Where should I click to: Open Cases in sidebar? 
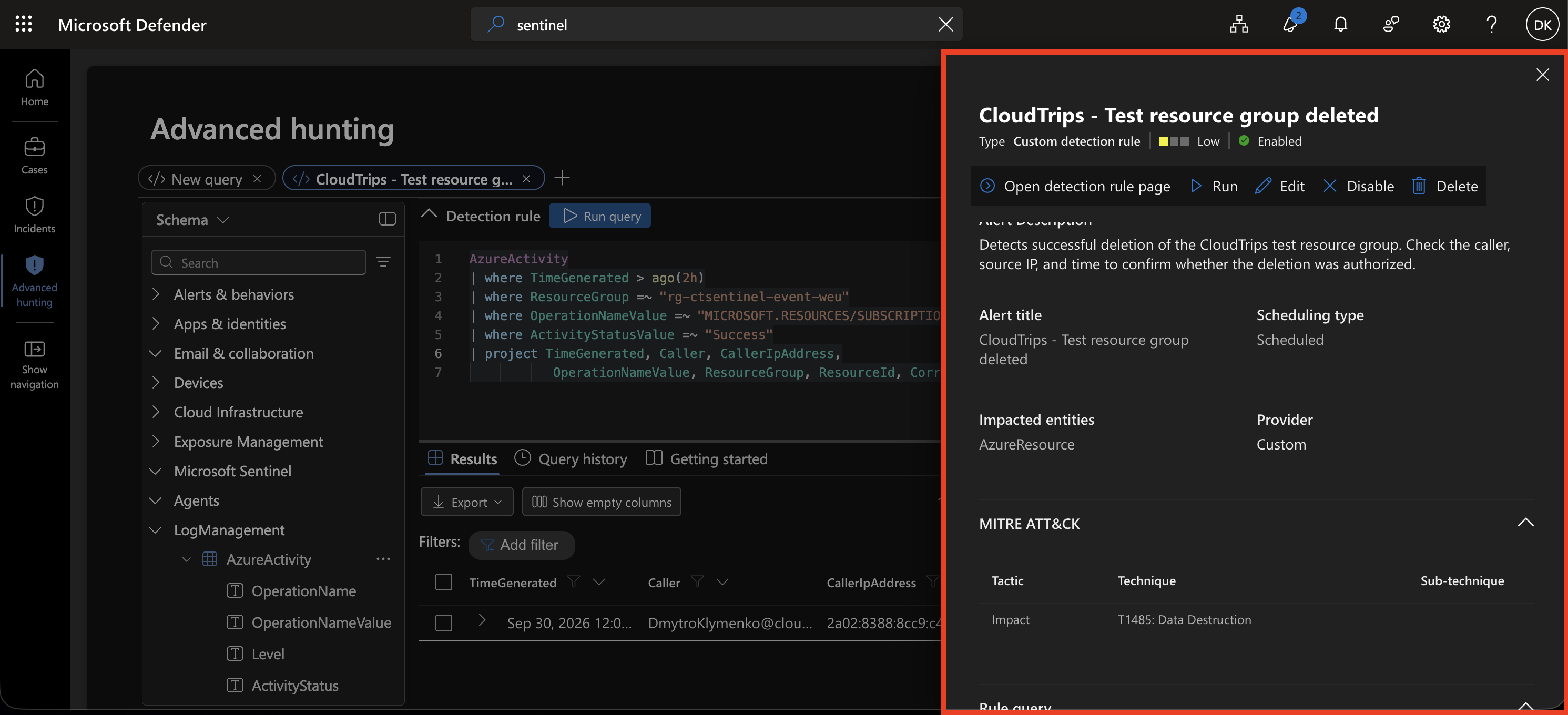pos(35,156)
